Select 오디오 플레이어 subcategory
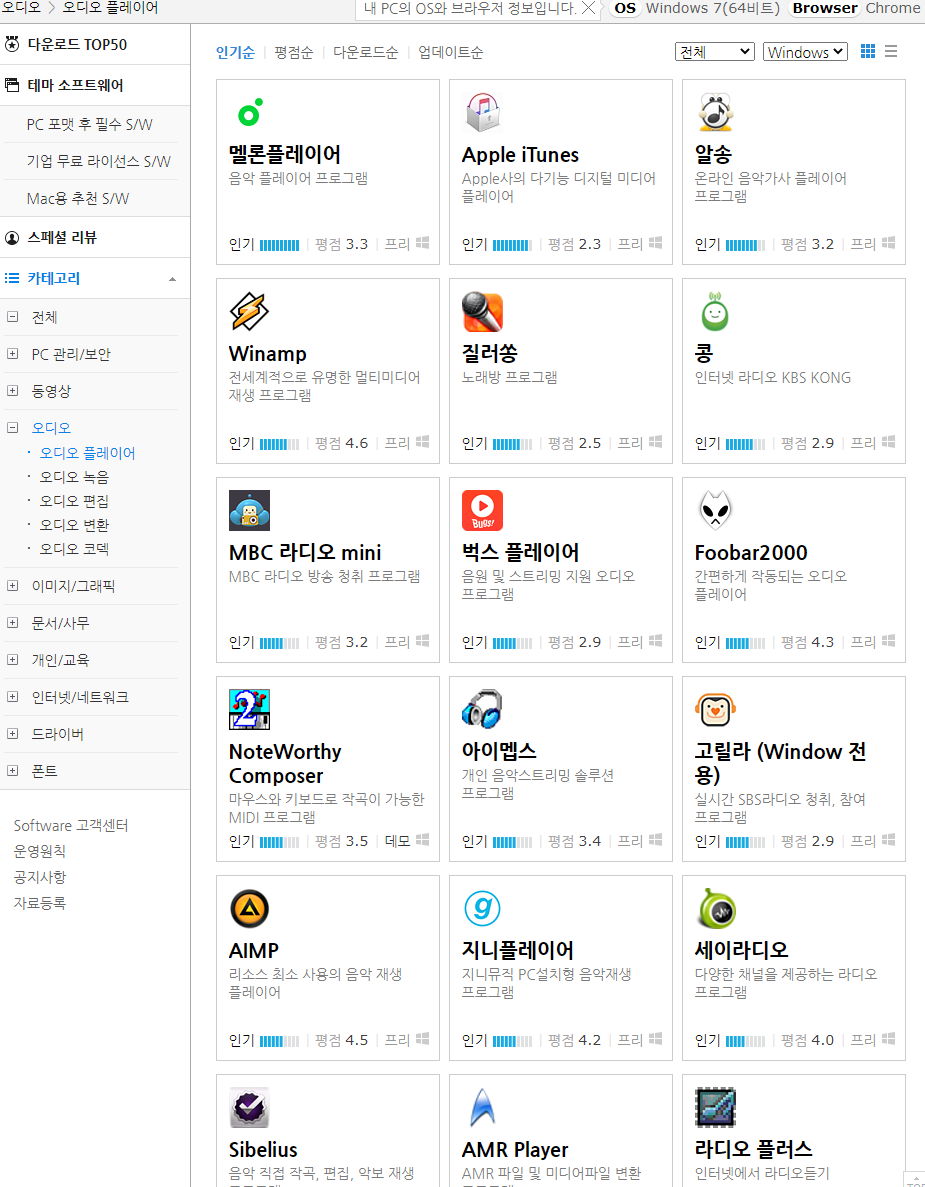Image resolution: width=925 pixels, height=1187 pixels. tap(87, 453)
